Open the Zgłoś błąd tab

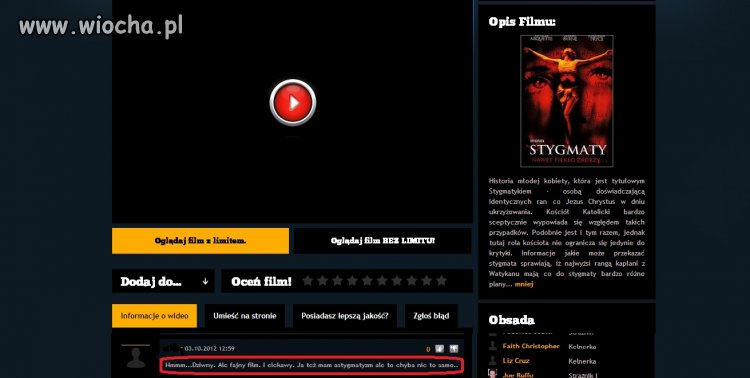tap(431, 316)
